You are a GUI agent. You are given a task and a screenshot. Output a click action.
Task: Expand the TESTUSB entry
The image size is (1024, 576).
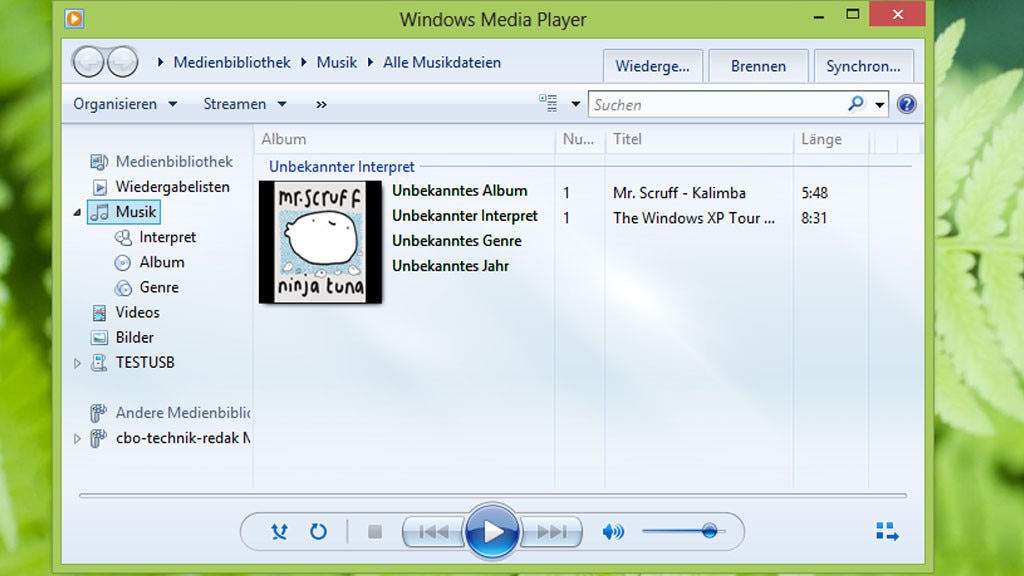tap(78, 362)
